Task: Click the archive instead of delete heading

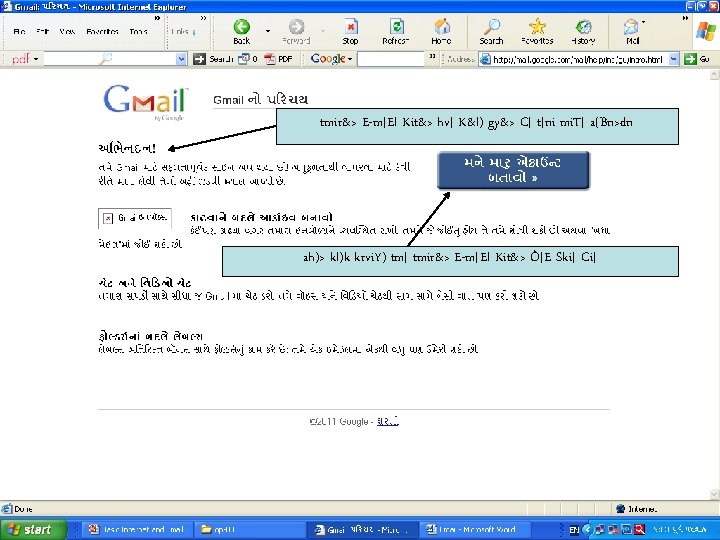Action: tap(261, 217)
